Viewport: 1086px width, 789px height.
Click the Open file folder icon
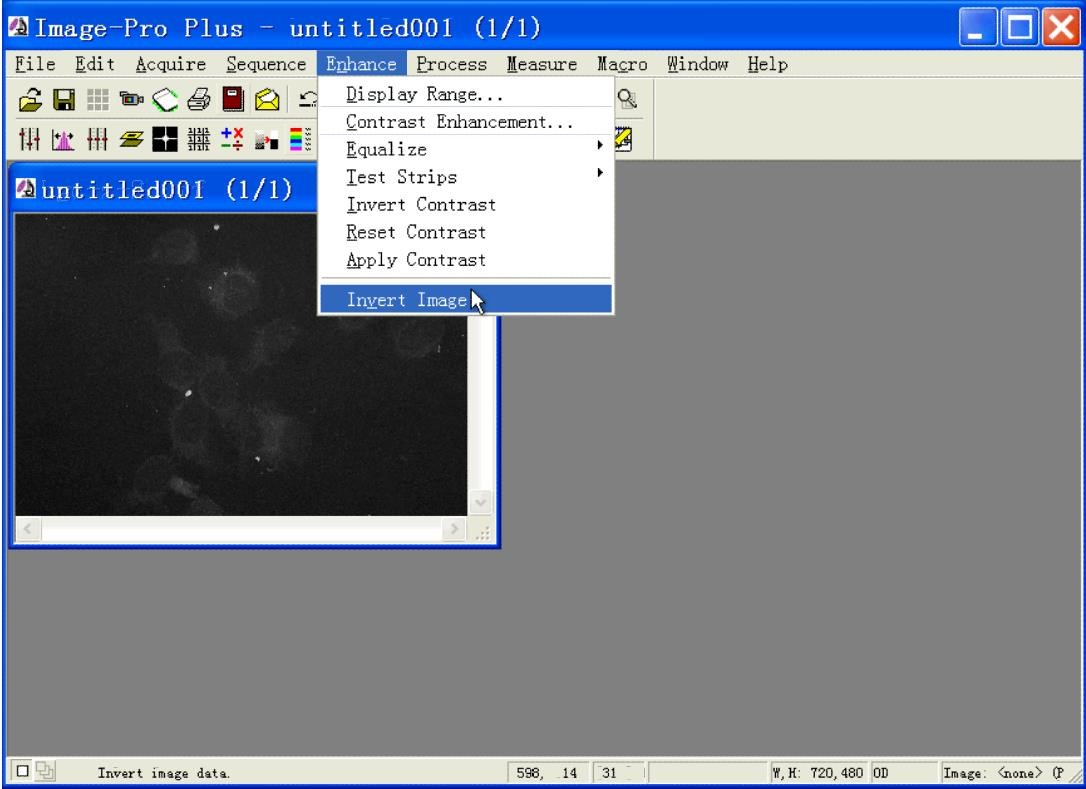[30, 100]
